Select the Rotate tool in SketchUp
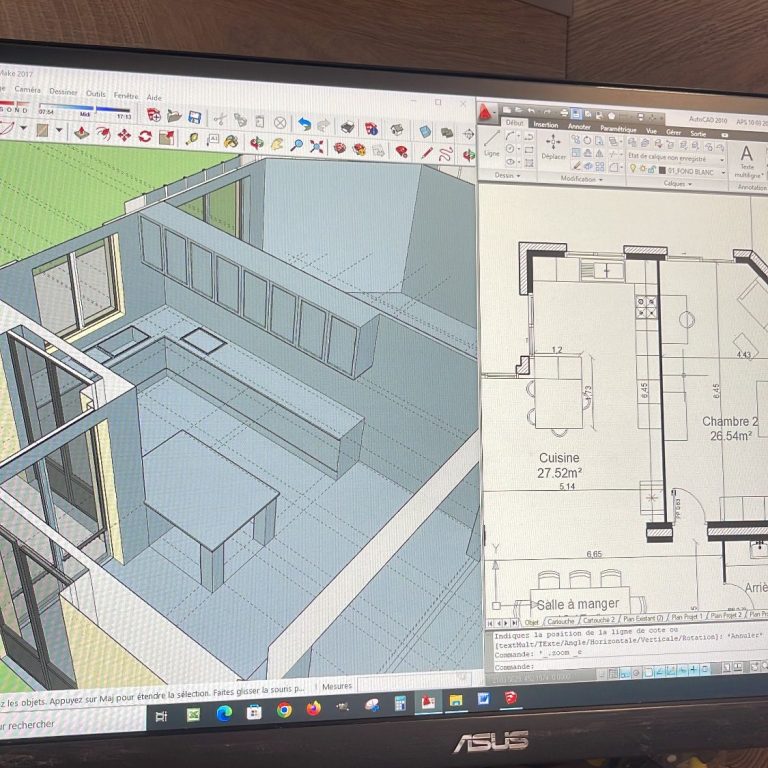The width and height of the screenshot is (768, 768). point(145,136)
